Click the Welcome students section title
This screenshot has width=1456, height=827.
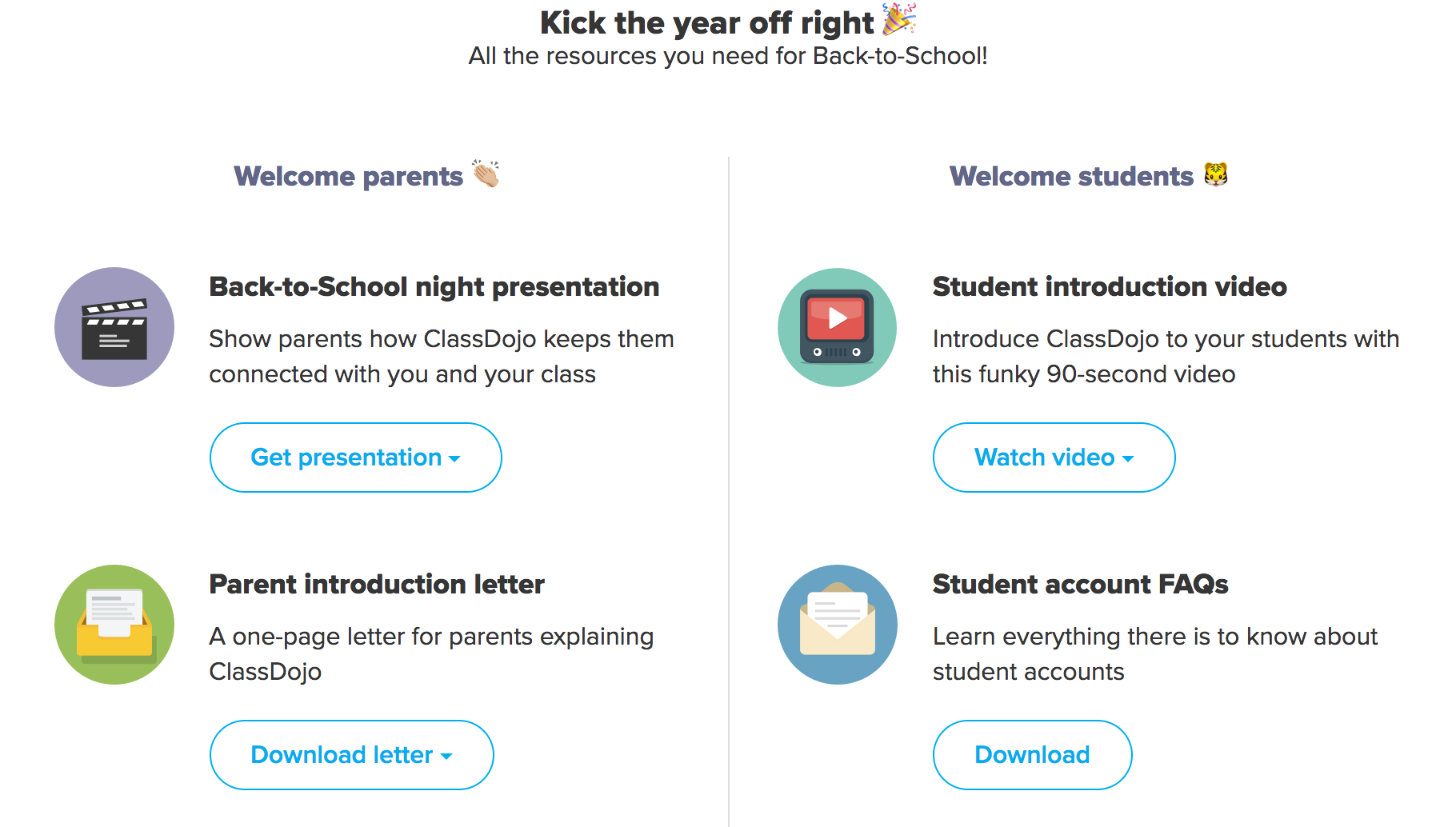coord(1071,176)
